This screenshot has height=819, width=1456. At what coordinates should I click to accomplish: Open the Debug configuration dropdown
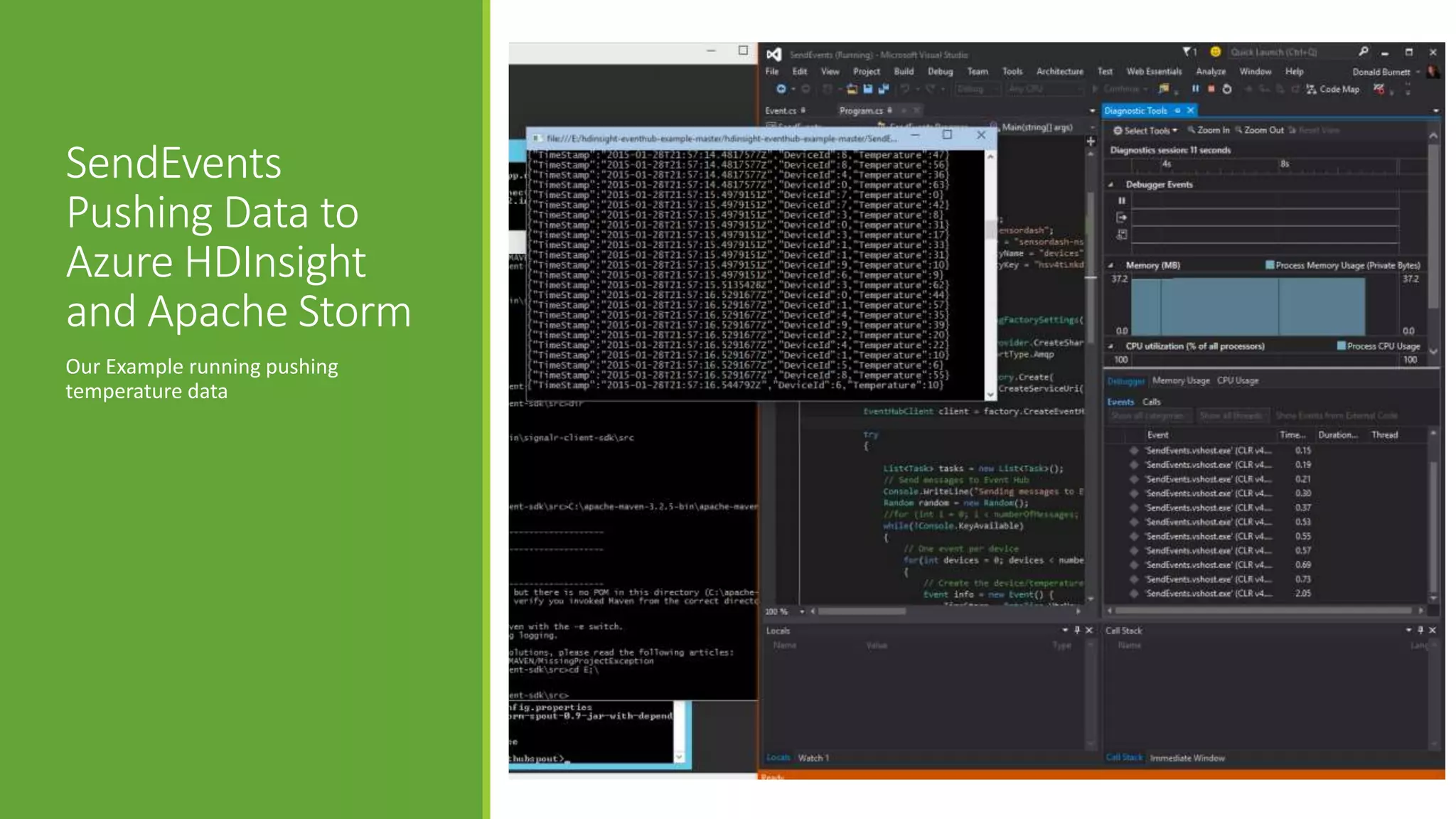(x=978, y=89)
